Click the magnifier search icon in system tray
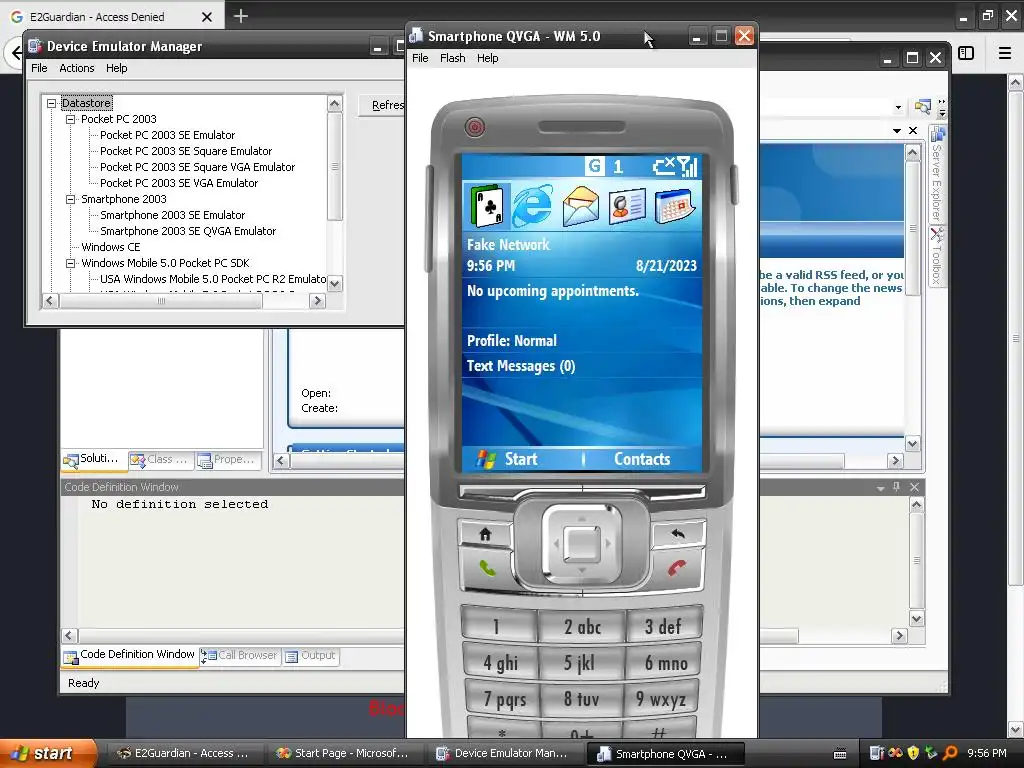Image resolution: width=1024 pixels, height=768 pixels. point(950,753)
